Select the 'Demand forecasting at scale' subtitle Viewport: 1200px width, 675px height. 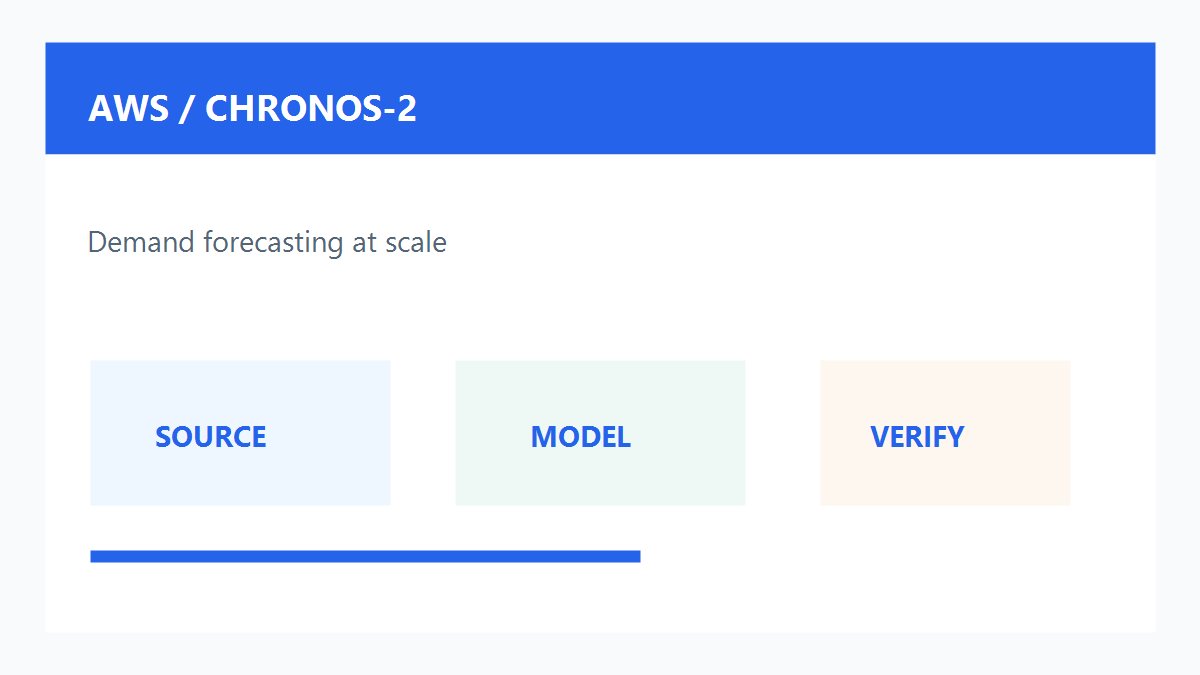pos(267,242)
